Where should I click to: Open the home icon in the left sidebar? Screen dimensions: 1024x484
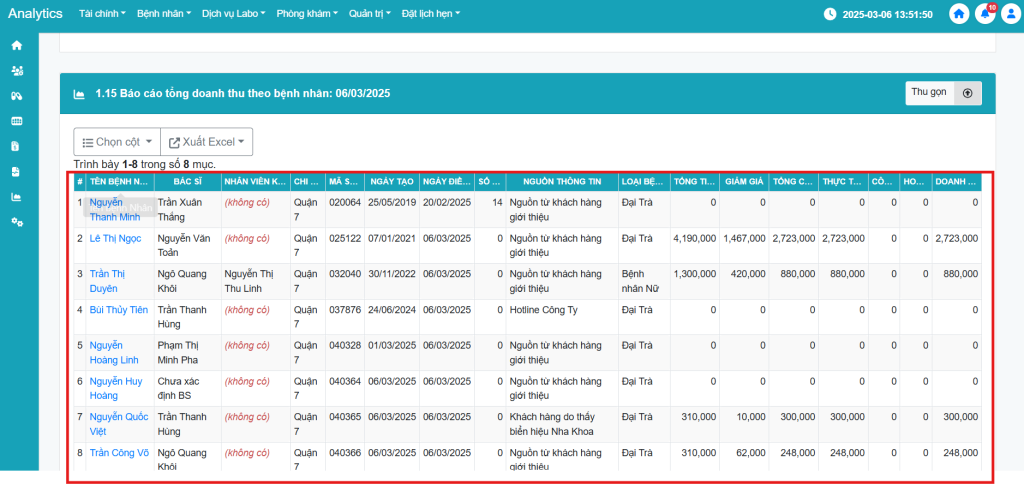point(16,46)
